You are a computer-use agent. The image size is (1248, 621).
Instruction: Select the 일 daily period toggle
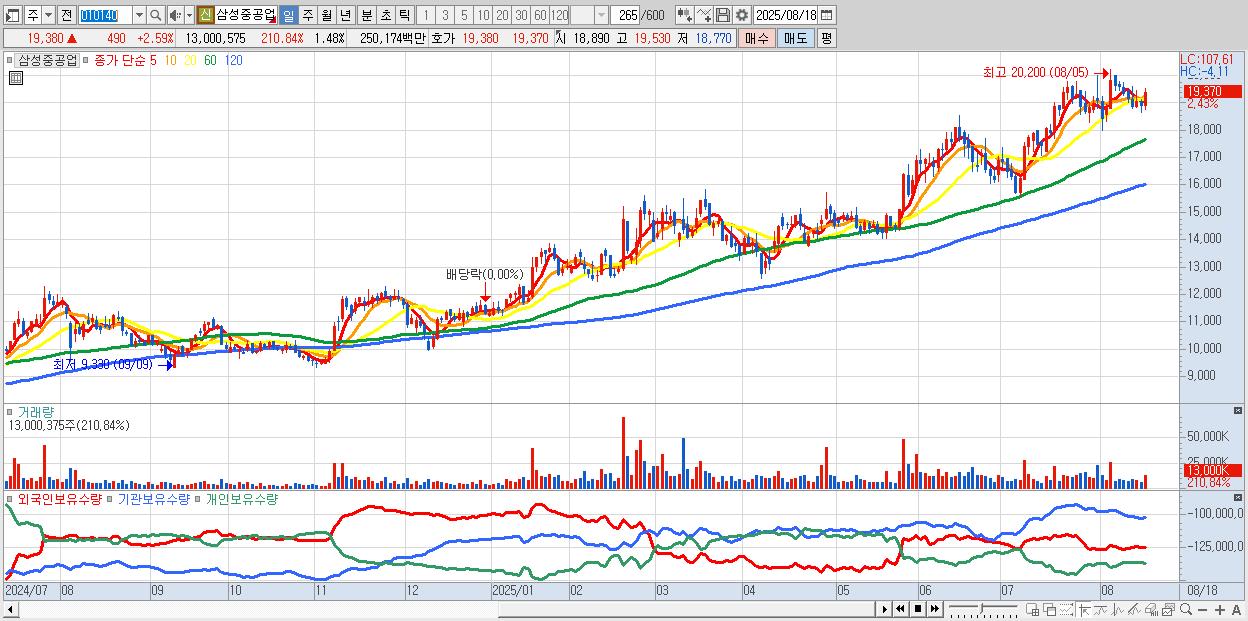288,15
